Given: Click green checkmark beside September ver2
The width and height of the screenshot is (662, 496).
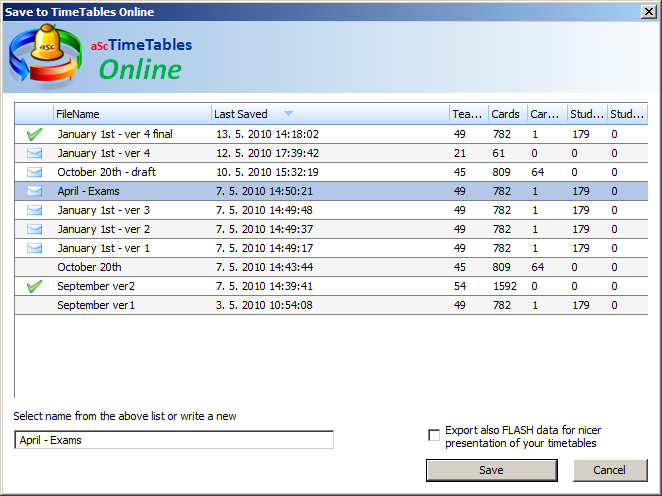Looking at the screenshot, I should pos(35,286).
